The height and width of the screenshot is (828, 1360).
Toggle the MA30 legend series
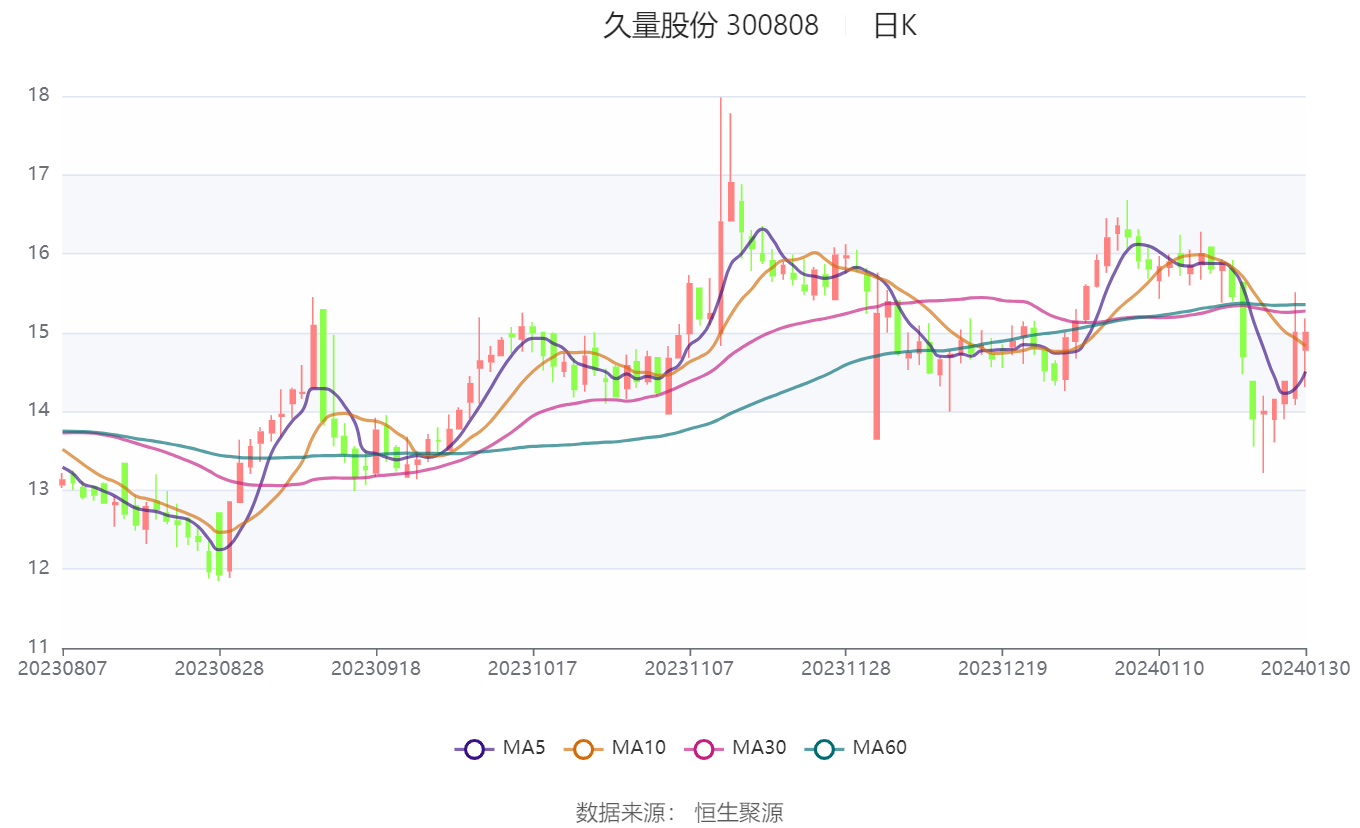735,747
